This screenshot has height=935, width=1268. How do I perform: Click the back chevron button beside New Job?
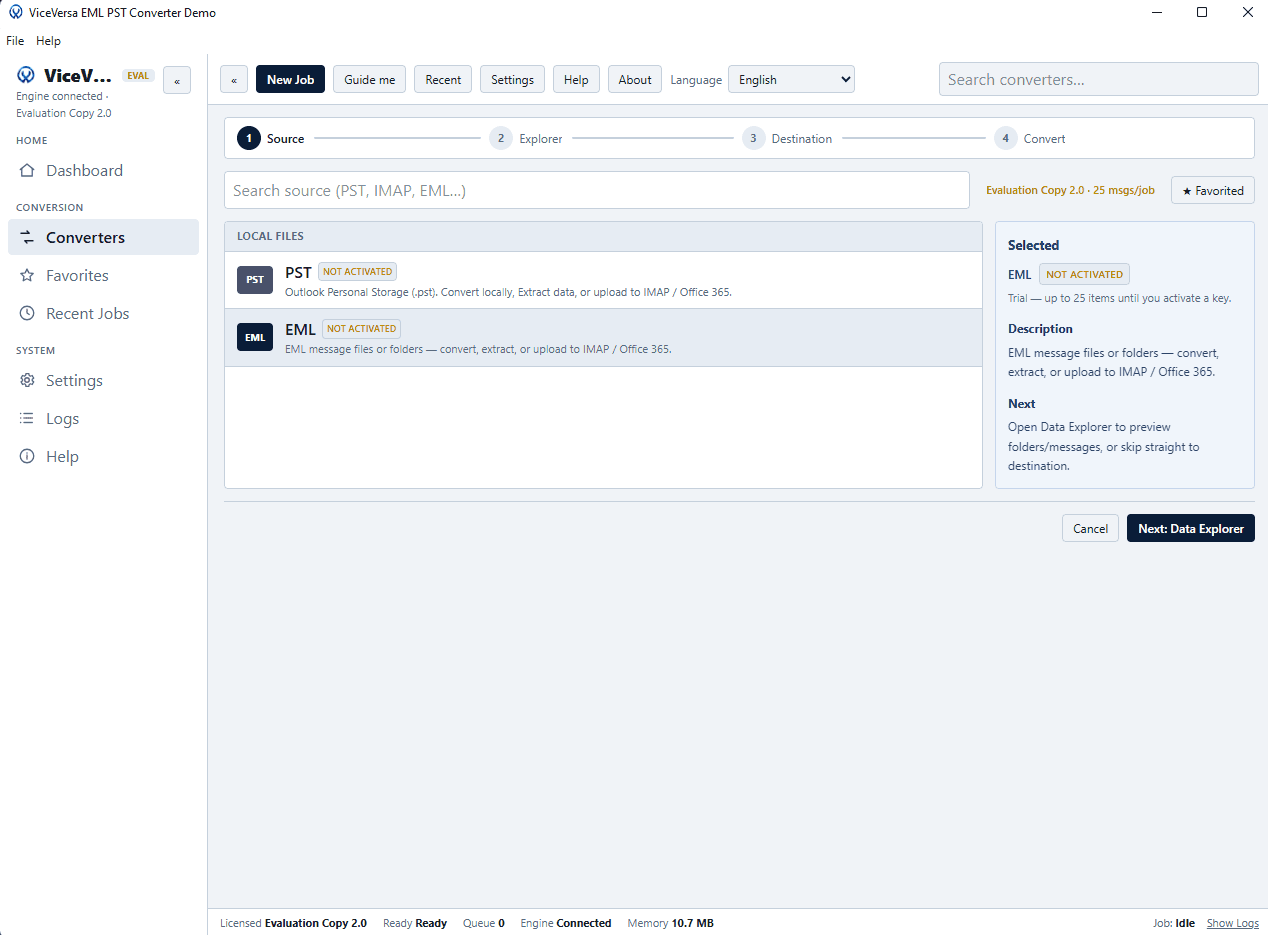(x=234, y=80)
